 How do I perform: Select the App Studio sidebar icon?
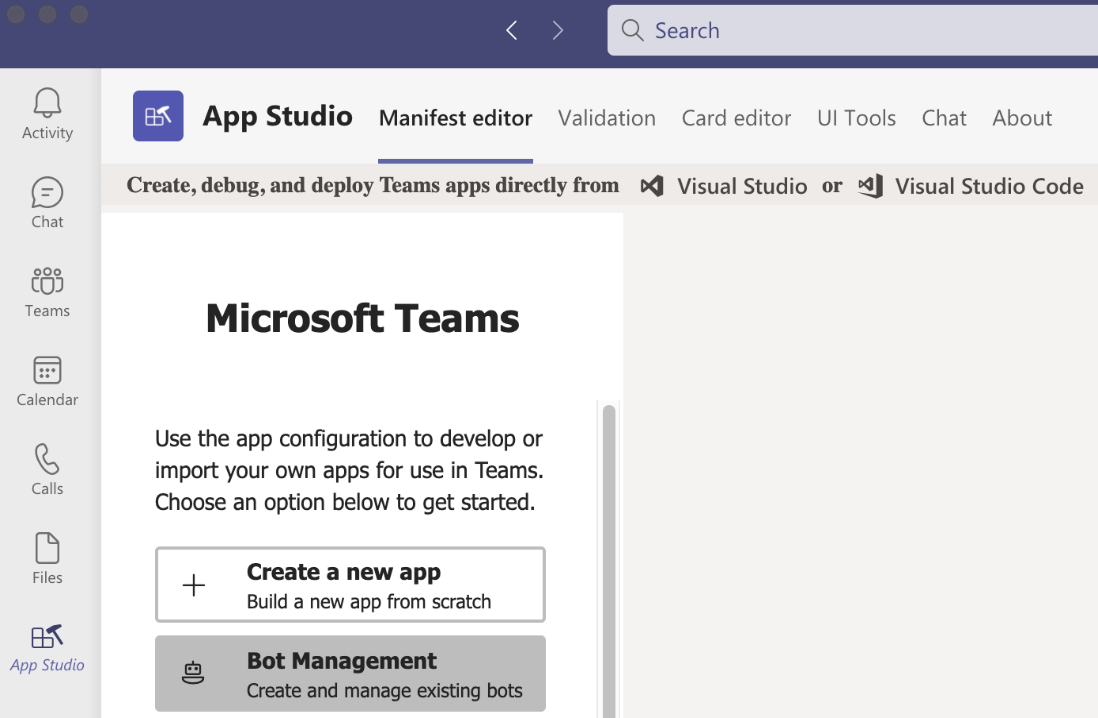47,637
